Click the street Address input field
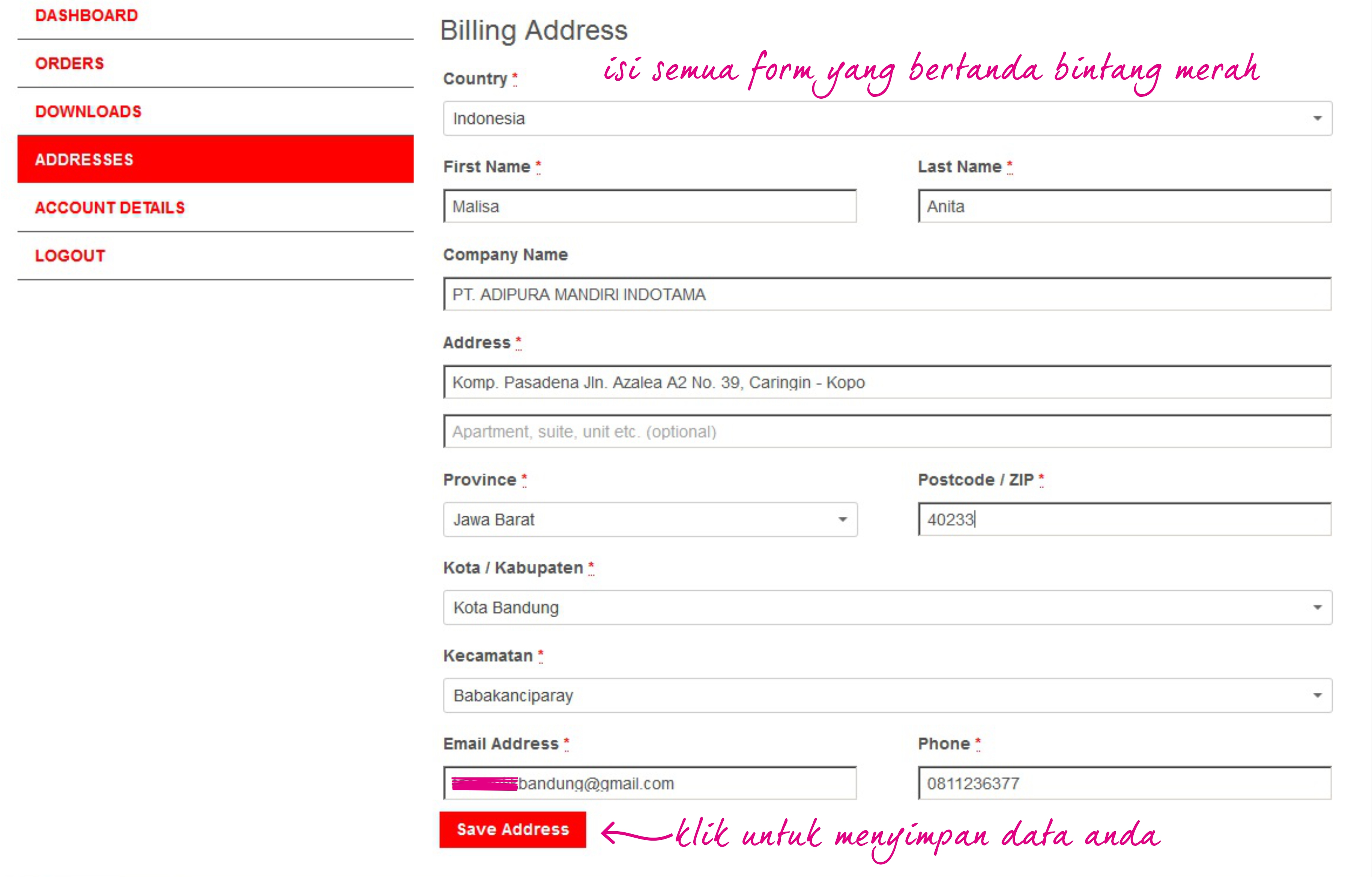 click(887, 382)
